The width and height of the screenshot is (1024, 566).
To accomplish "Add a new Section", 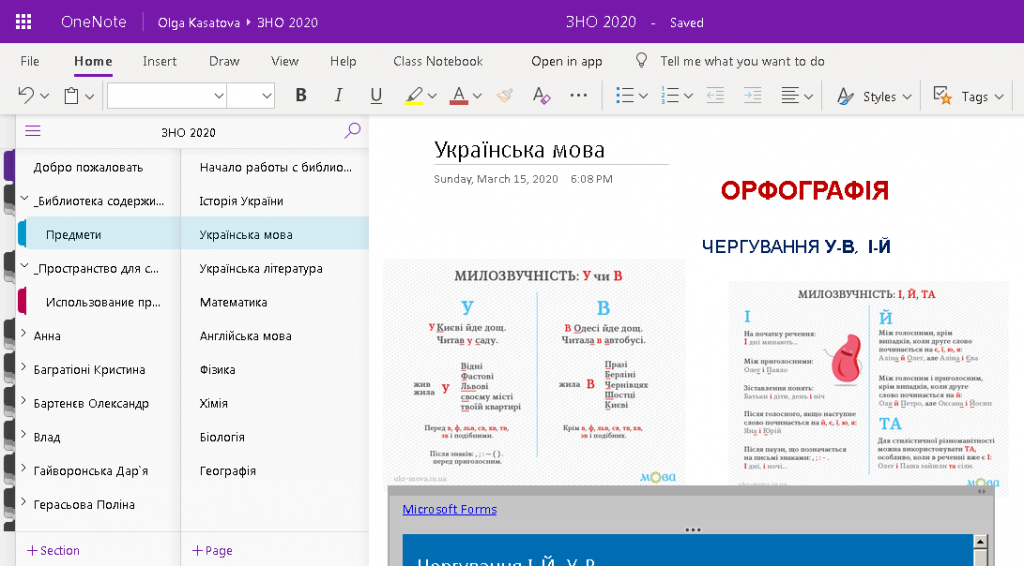I will click(53, 550).
